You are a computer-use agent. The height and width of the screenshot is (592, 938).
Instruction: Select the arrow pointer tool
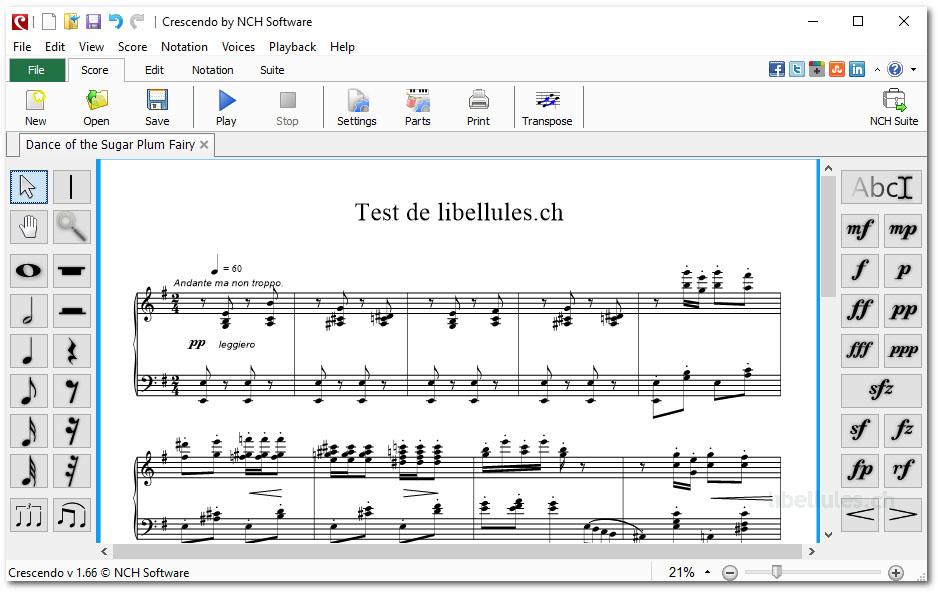point(28,187)
